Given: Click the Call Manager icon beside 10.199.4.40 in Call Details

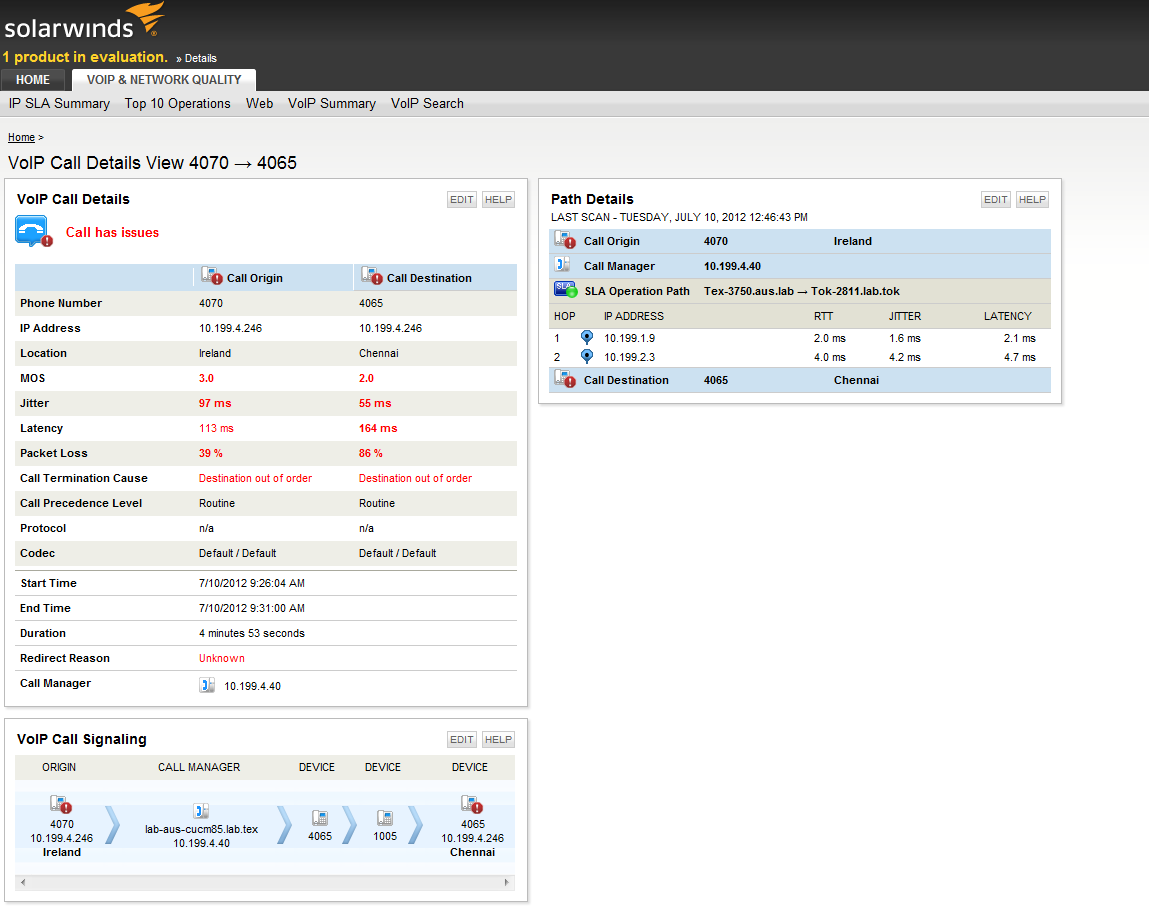Looking at the screenshot, I should (207, 685).
